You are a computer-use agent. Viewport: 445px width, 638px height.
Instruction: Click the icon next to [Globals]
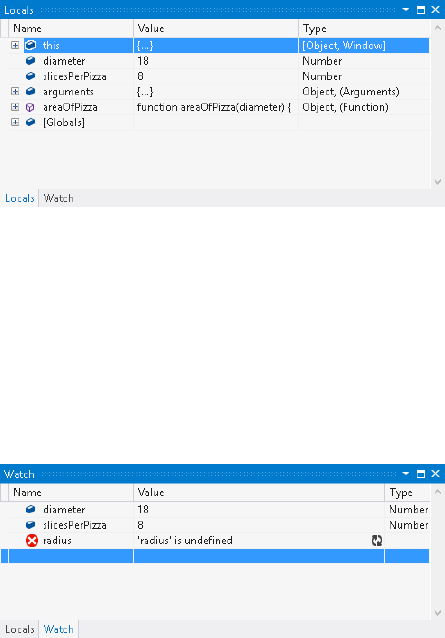pos(31,122)
